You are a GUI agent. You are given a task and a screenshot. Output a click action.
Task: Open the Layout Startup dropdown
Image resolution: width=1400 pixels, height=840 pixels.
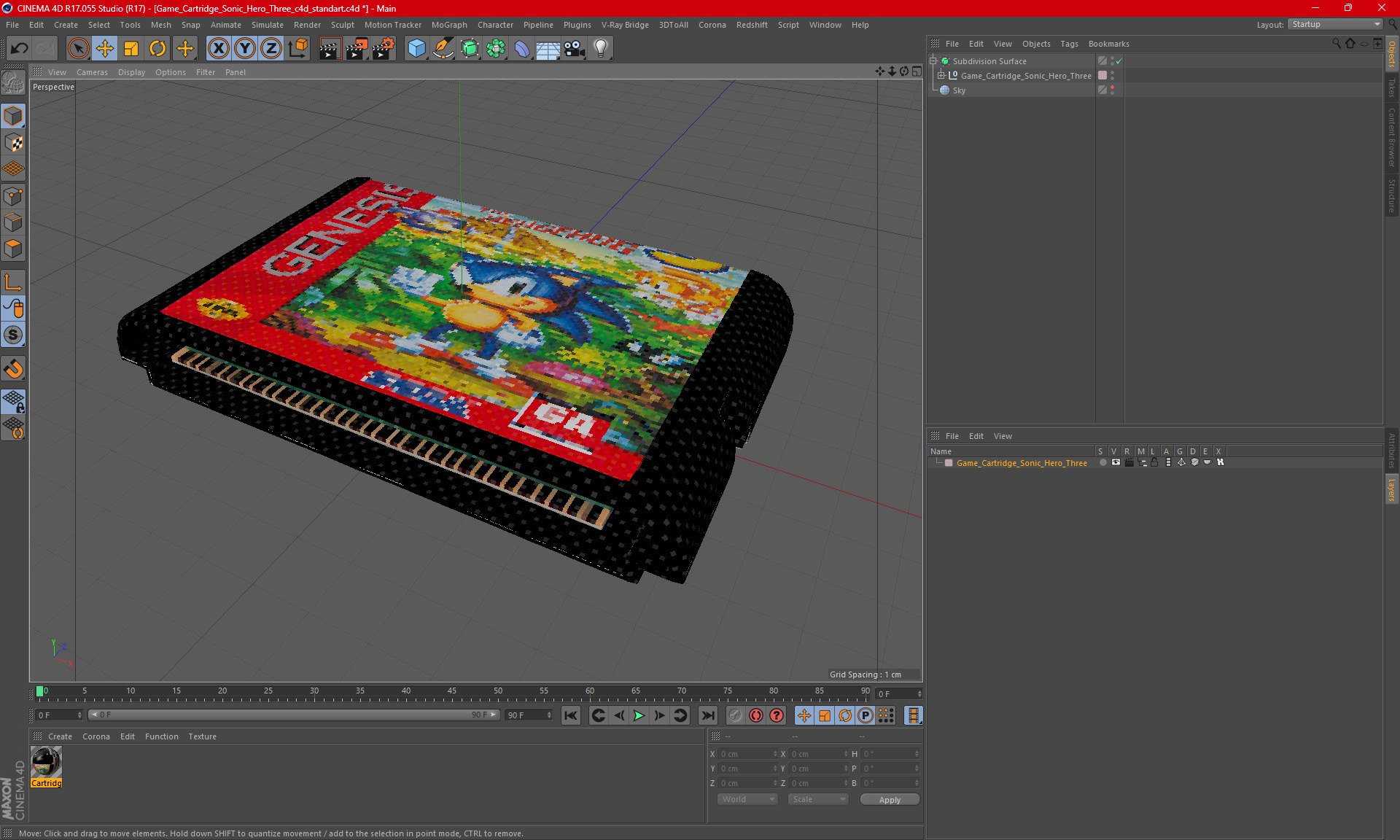[x=1335, y=25]
